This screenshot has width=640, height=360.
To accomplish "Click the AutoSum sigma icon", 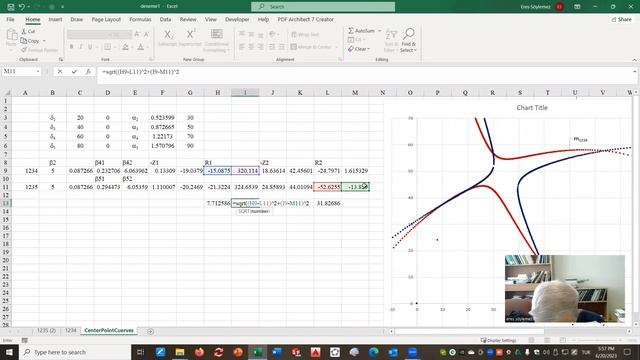I will [x=351, y=31].
